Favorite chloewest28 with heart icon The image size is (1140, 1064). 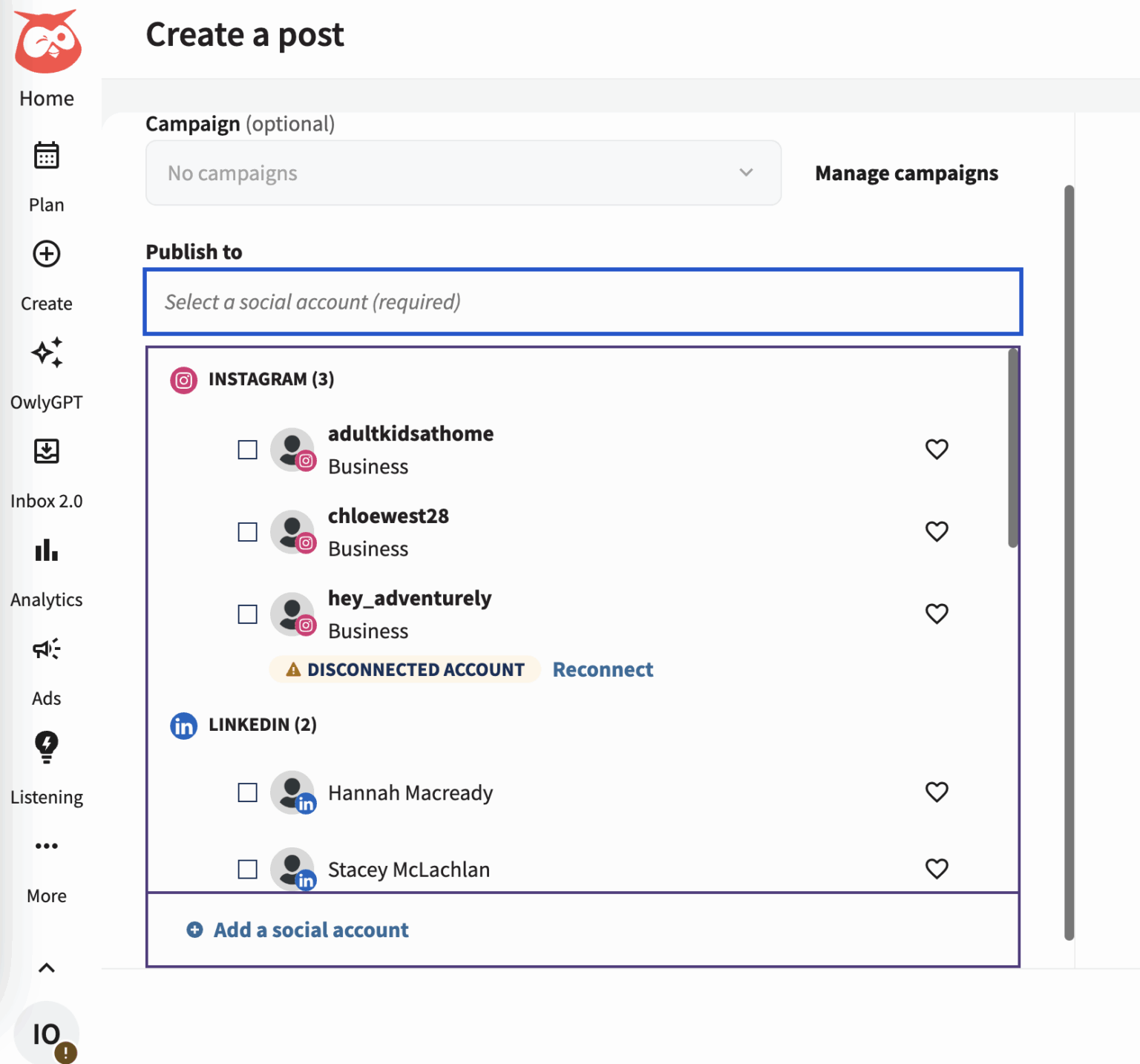[937, 531]
